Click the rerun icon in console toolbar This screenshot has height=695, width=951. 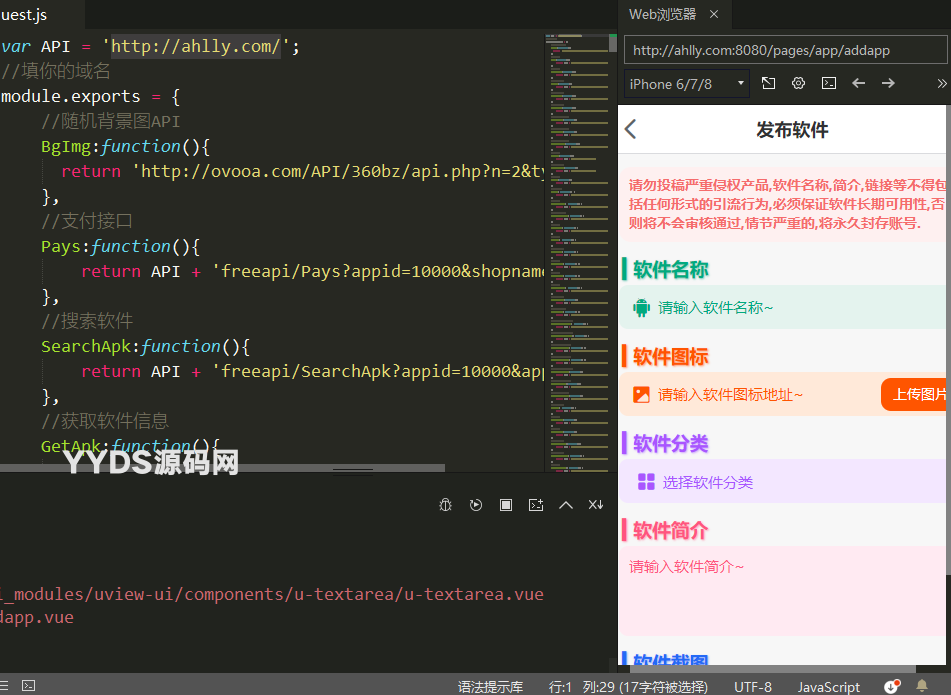pyautogui.click(x=476, y=505)
